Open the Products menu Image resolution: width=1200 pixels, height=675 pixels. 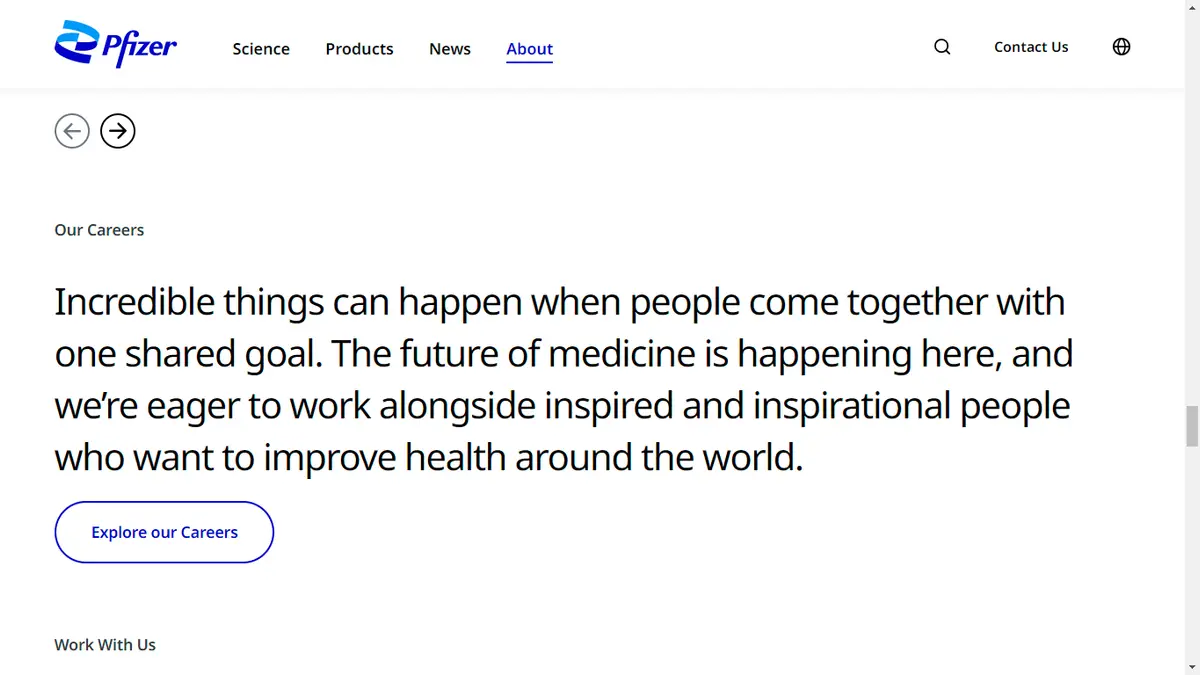(359, 49)
